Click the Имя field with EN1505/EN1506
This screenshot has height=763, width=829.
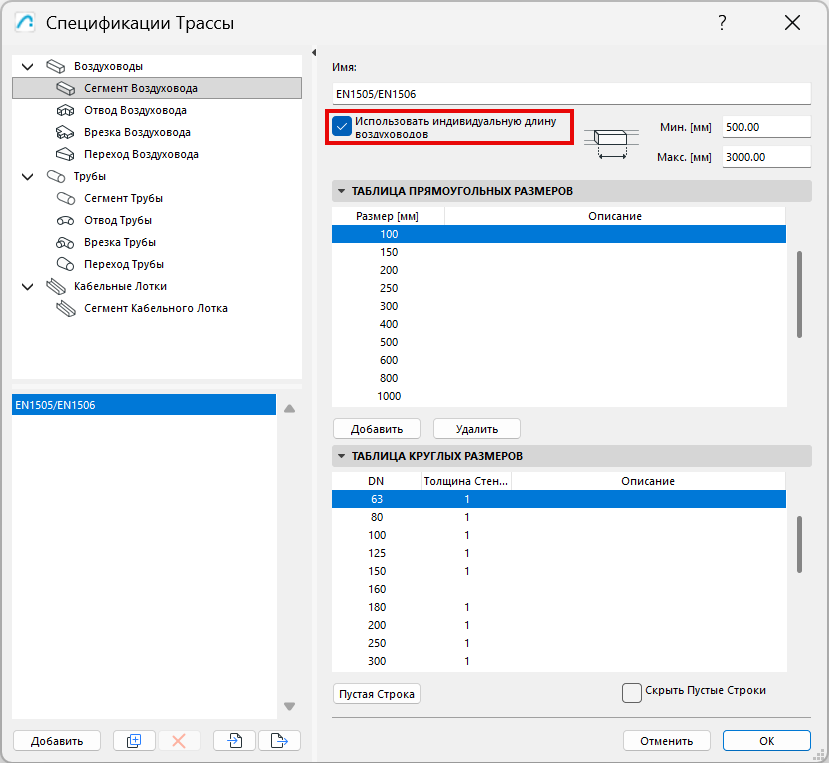[572, 94]
